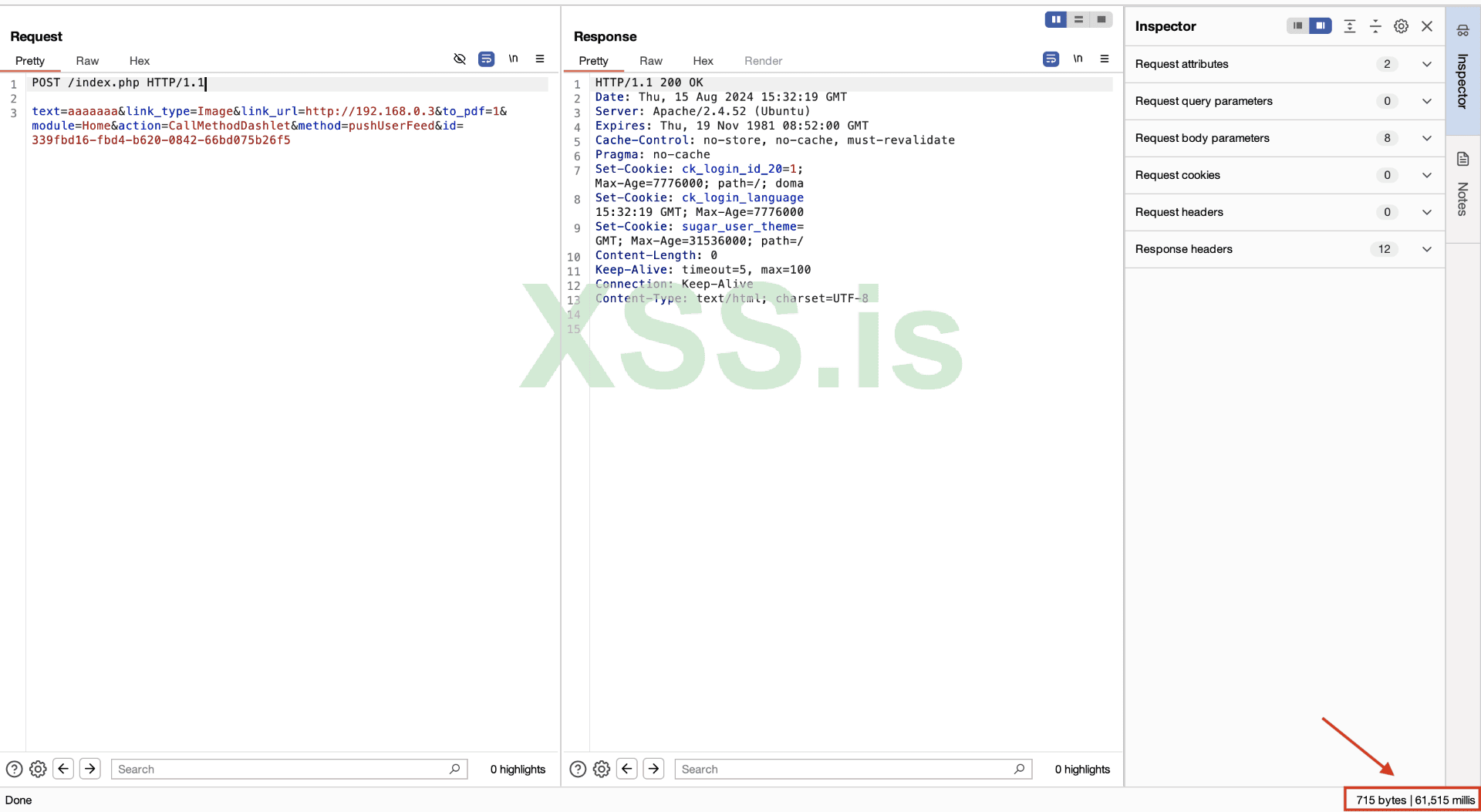The width and height of the screenshot is (1481, 812).
Task: Click the Server: Apache/2.4.52 header line
Action: tap(703, 111)
